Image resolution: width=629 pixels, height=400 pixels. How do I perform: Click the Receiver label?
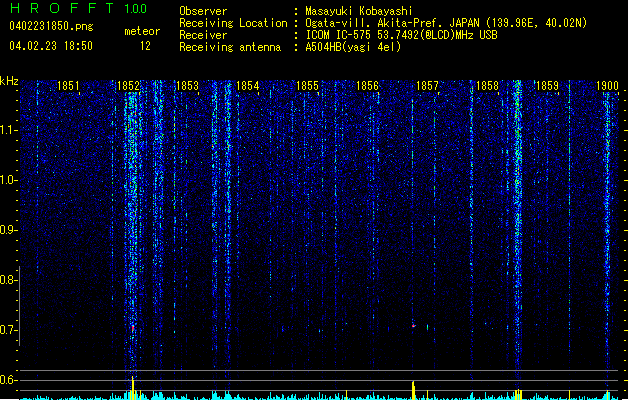[203, 35]
